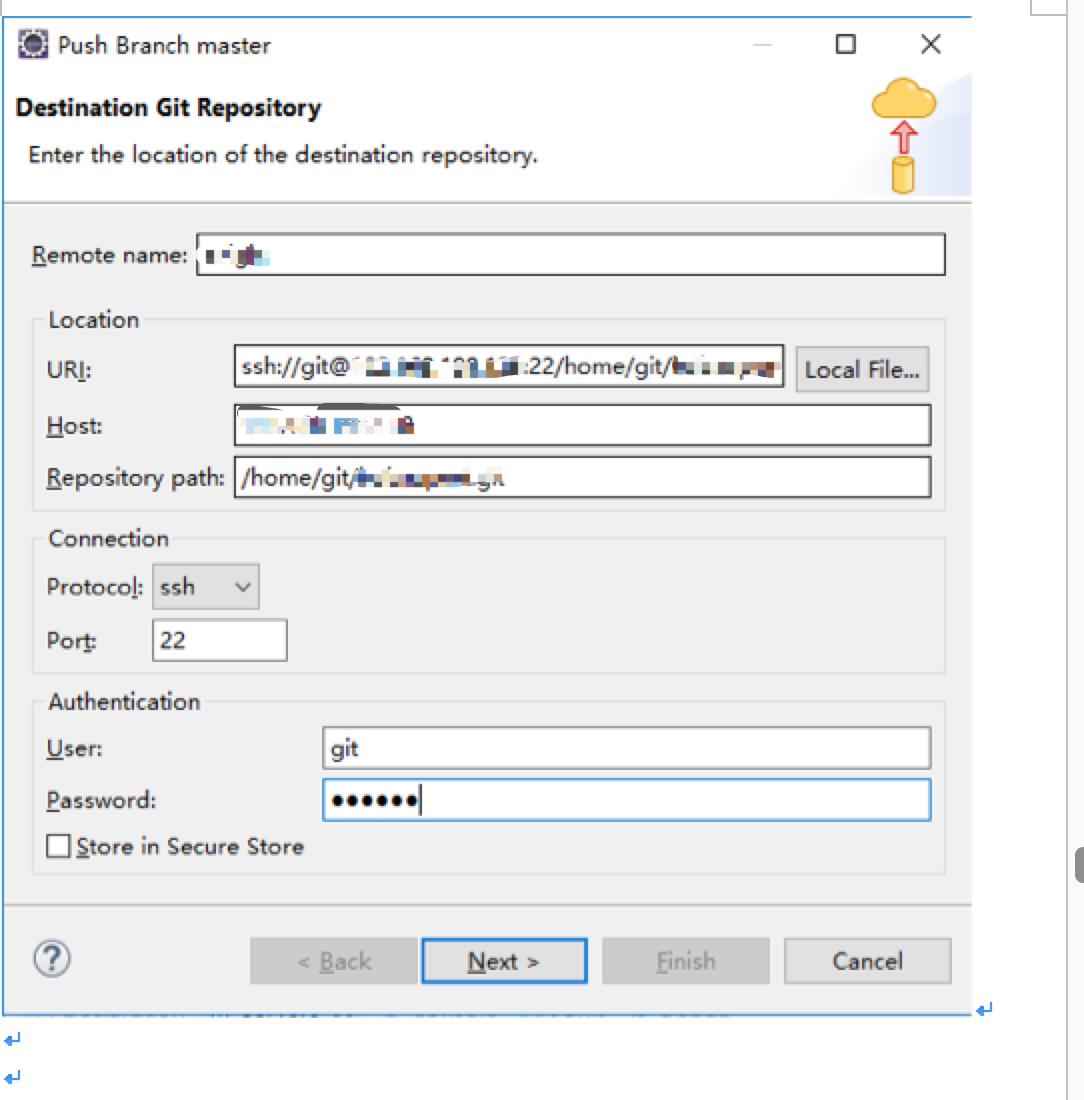Screen dimensions: 1084x1100
Task: Close the Push Branch master dialog
Action: [x=930, y=45]
